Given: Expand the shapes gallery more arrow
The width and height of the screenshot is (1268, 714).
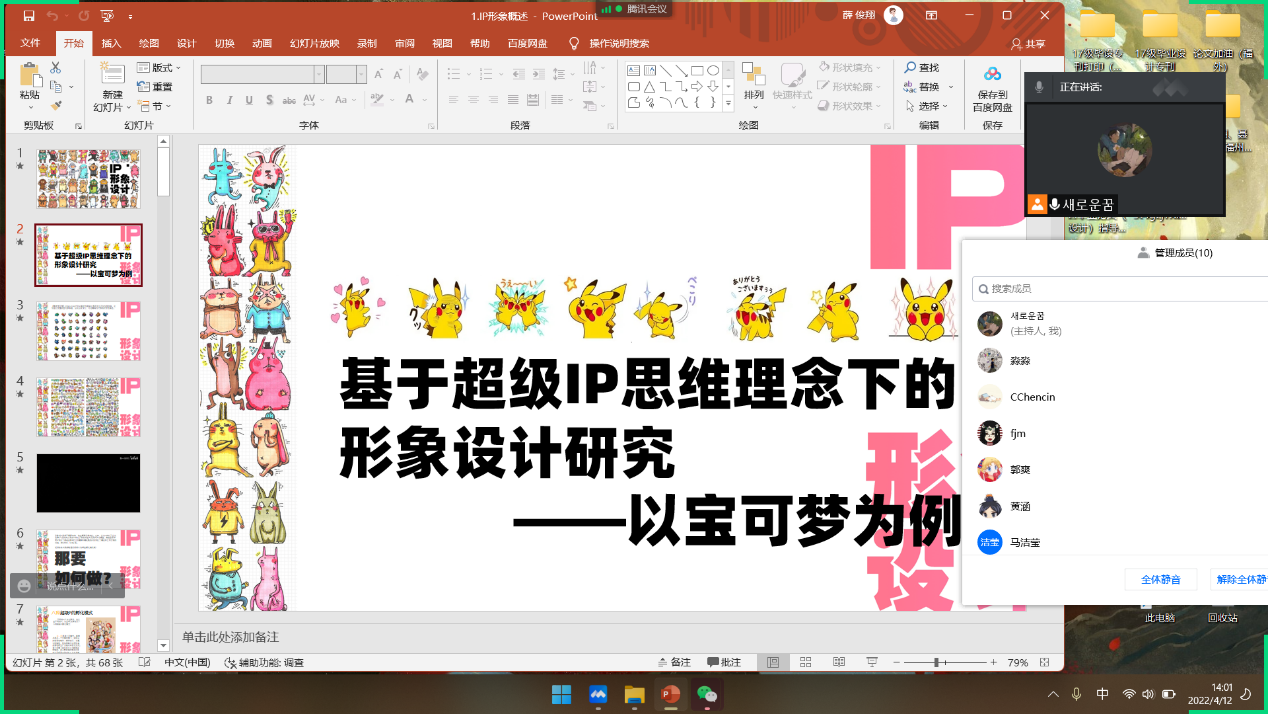Looking at the screenshot, I should point(728,104).
